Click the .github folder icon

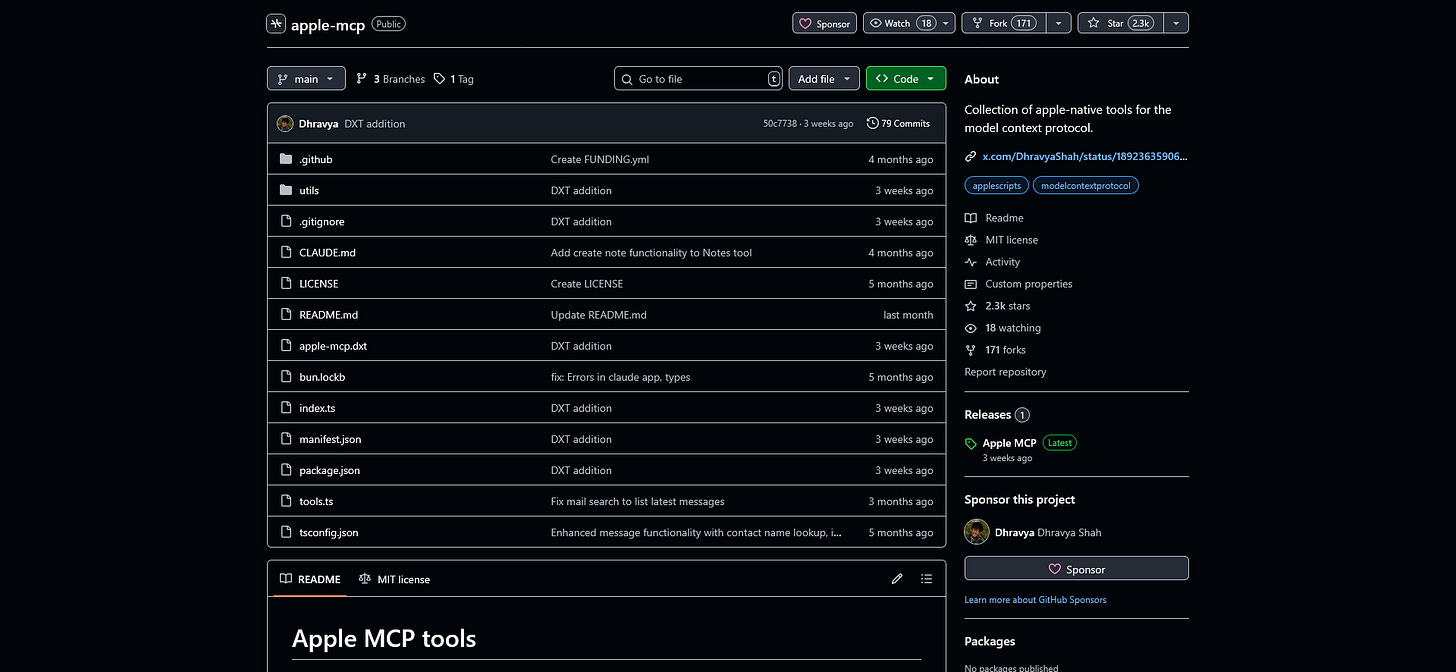coord(286,159)
